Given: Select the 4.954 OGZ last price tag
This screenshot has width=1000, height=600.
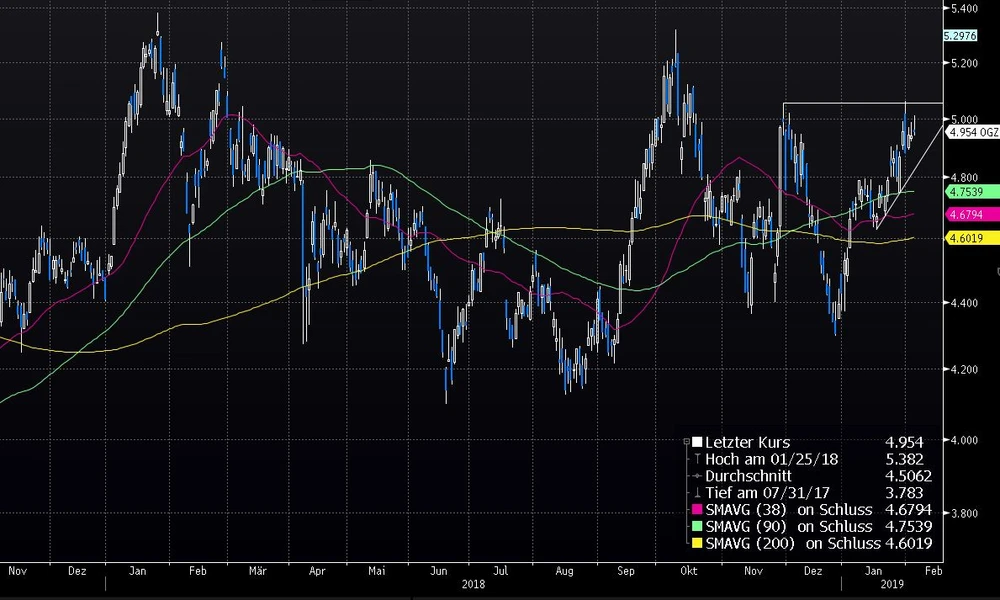Looking at the screenshot, I should (970, 131).
